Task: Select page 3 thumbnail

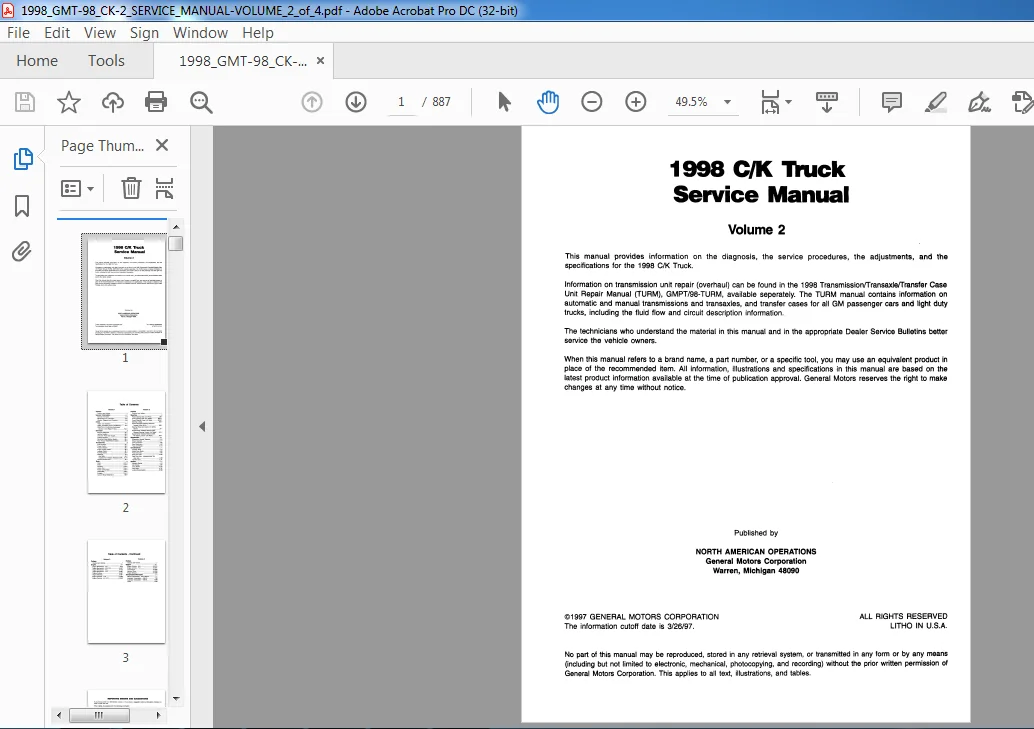Action: (126, 592)
